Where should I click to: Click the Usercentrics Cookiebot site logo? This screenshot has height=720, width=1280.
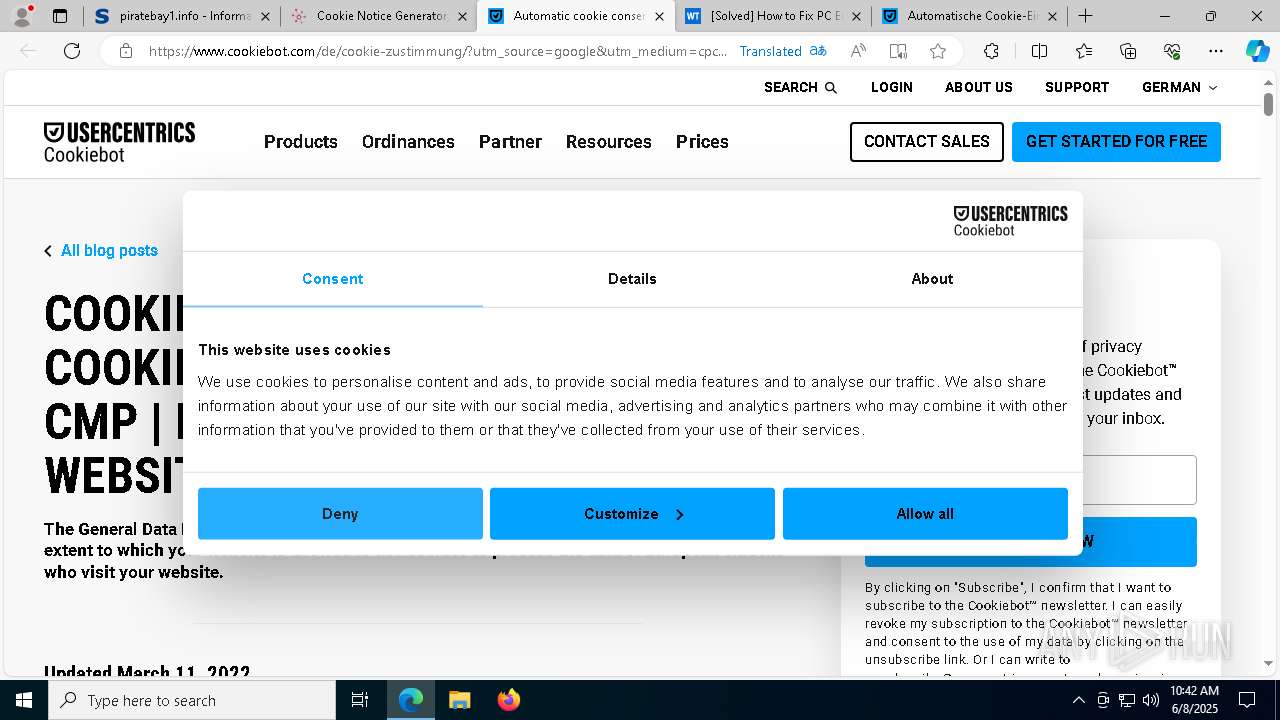[x=119, y=142]
